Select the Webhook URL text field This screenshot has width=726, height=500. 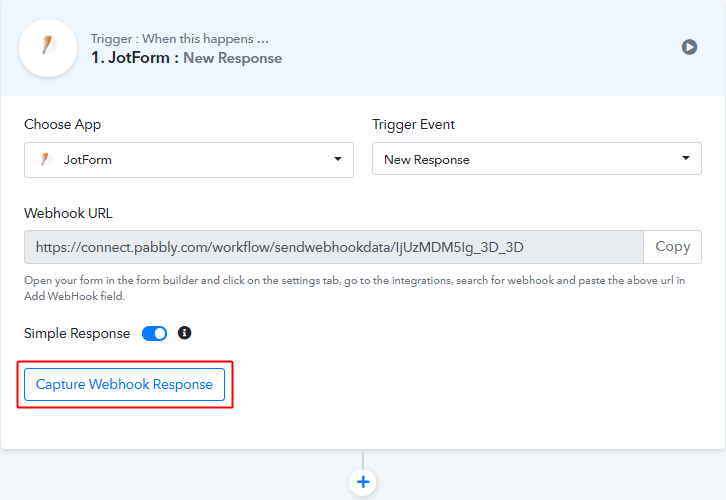[334, 247]
